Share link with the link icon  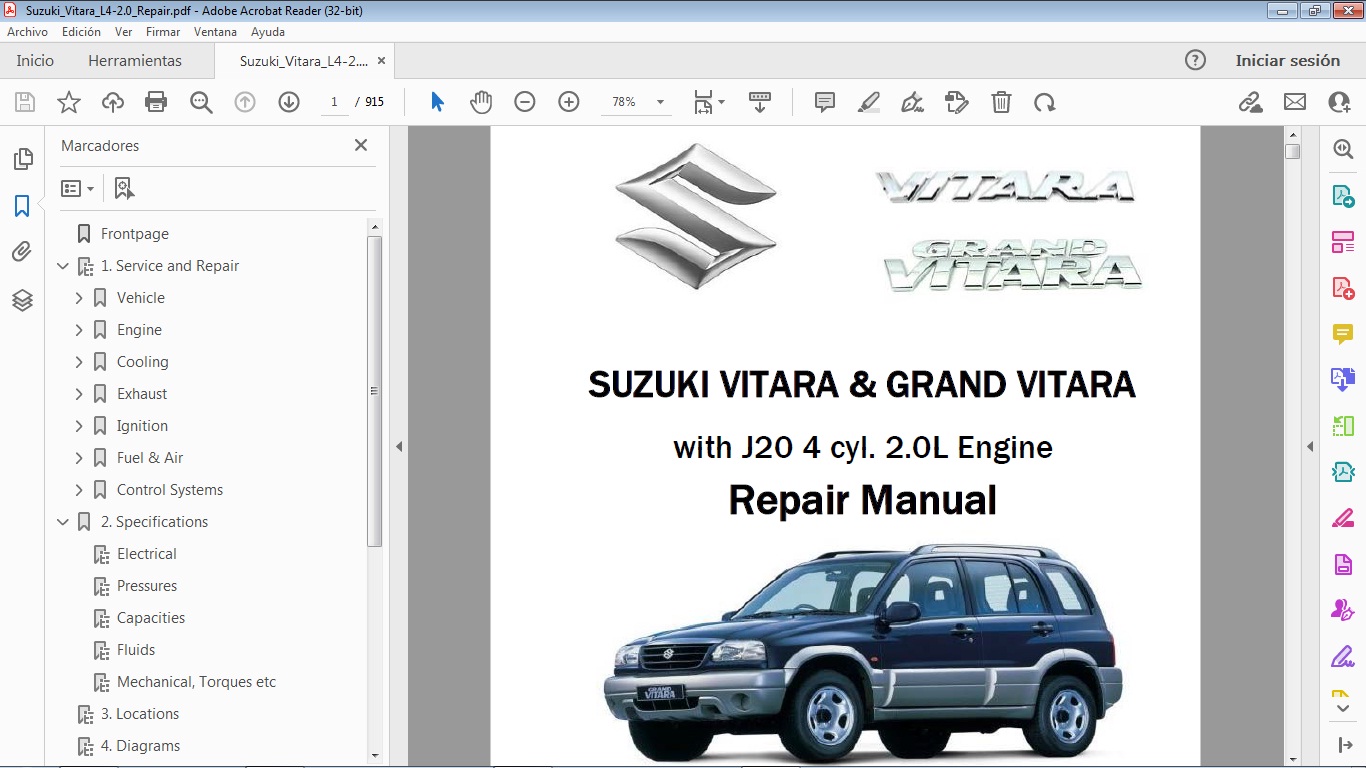(x=1250, y=102)
